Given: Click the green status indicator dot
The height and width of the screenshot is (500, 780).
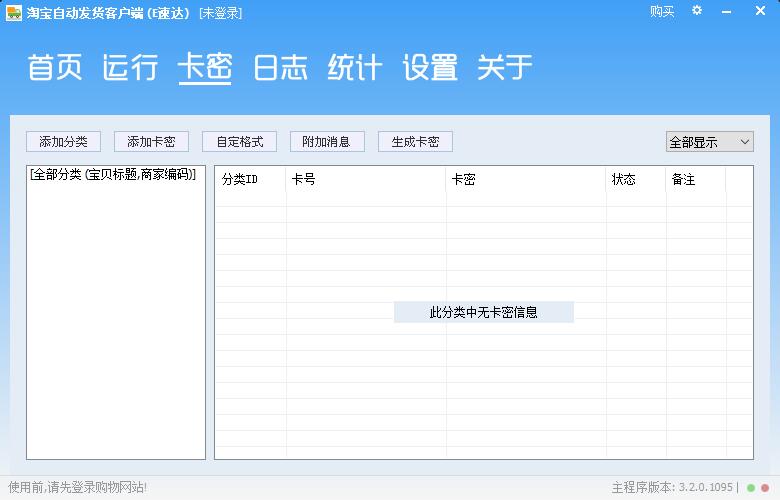Looking at the screenshot, I should click(751, 488).
